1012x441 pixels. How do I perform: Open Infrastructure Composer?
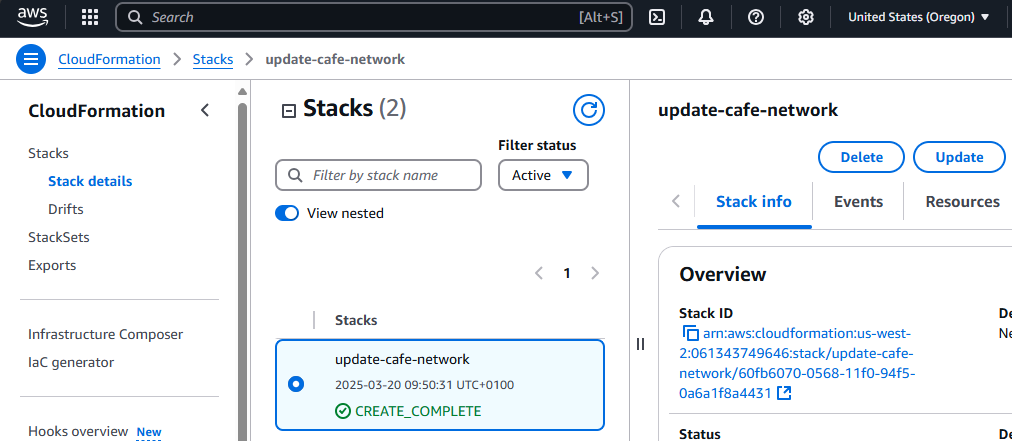tap(106, 334)
